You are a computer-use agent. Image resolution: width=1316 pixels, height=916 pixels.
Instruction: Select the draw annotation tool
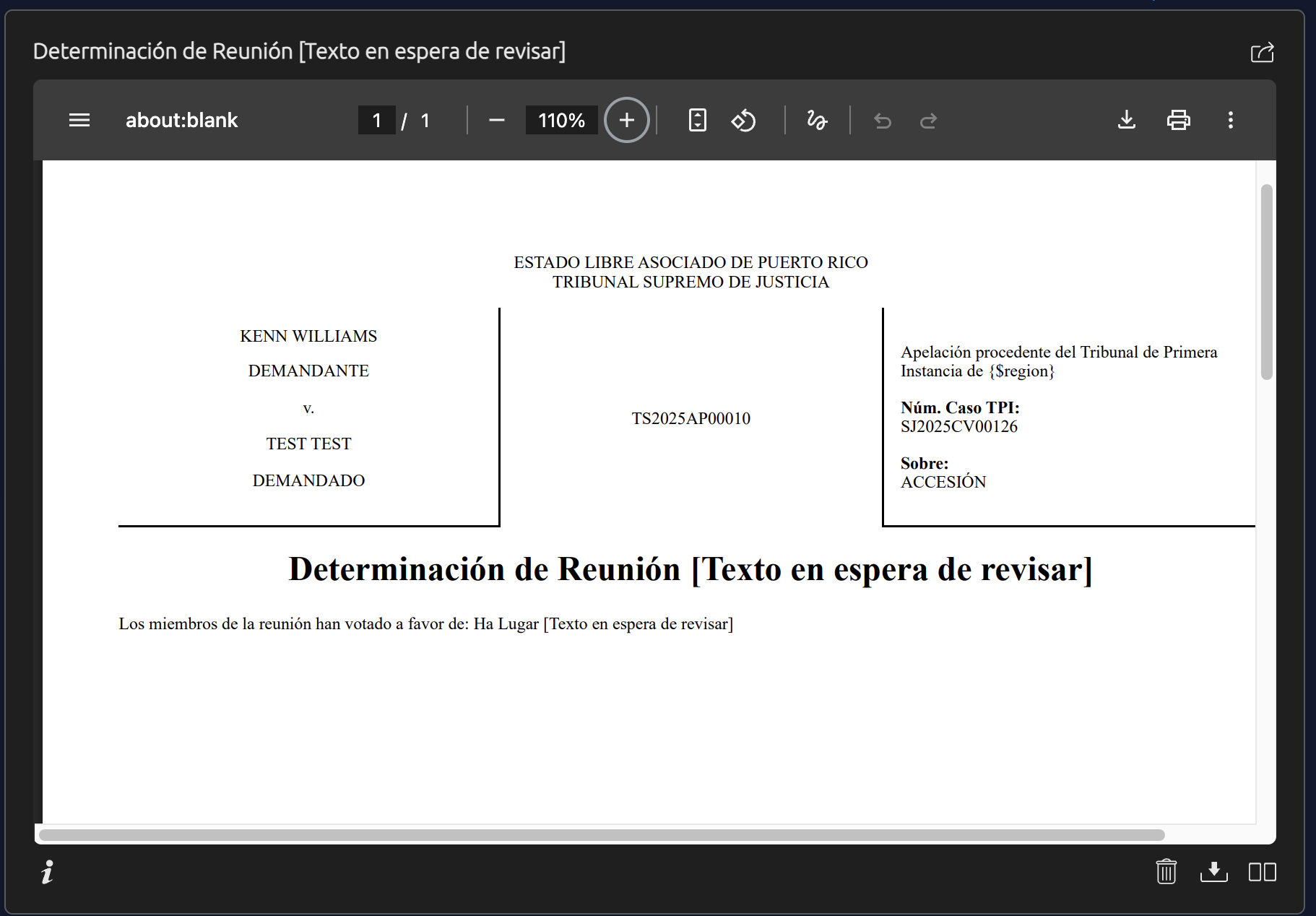click(x=817, y=120)
